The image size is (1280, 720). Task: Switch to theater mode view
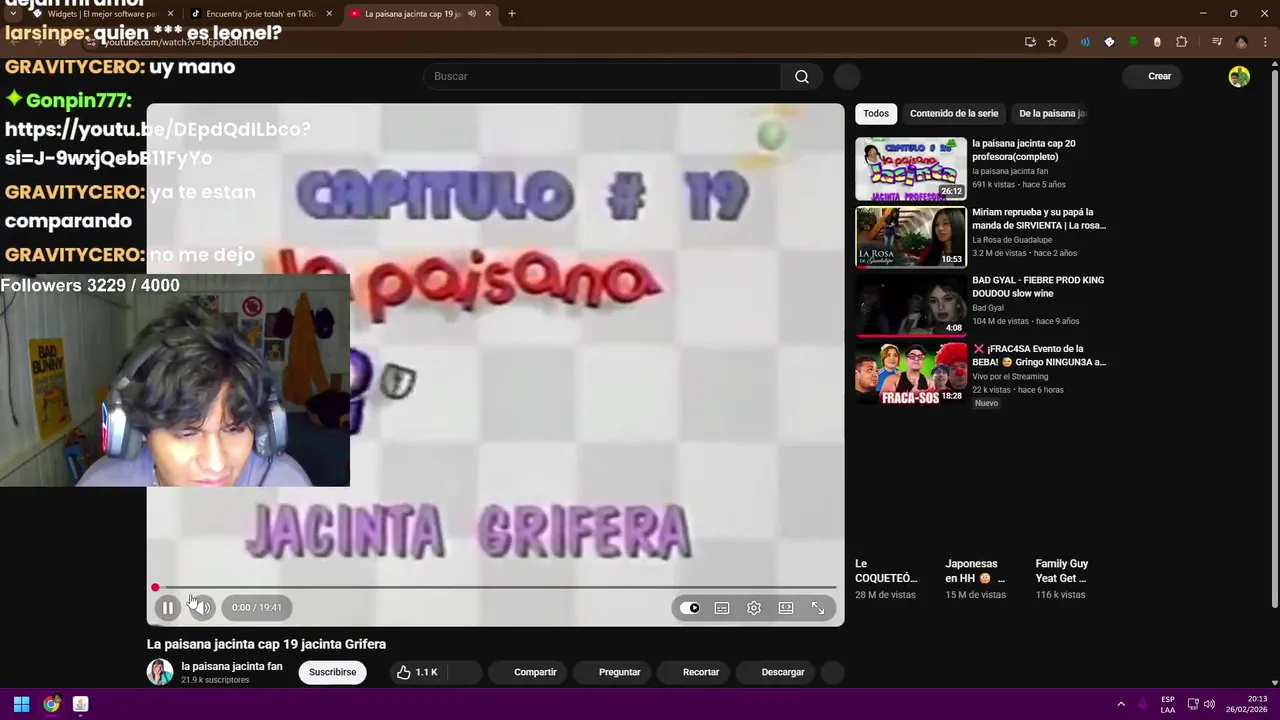pyautogui.click(x=786, y=608)
